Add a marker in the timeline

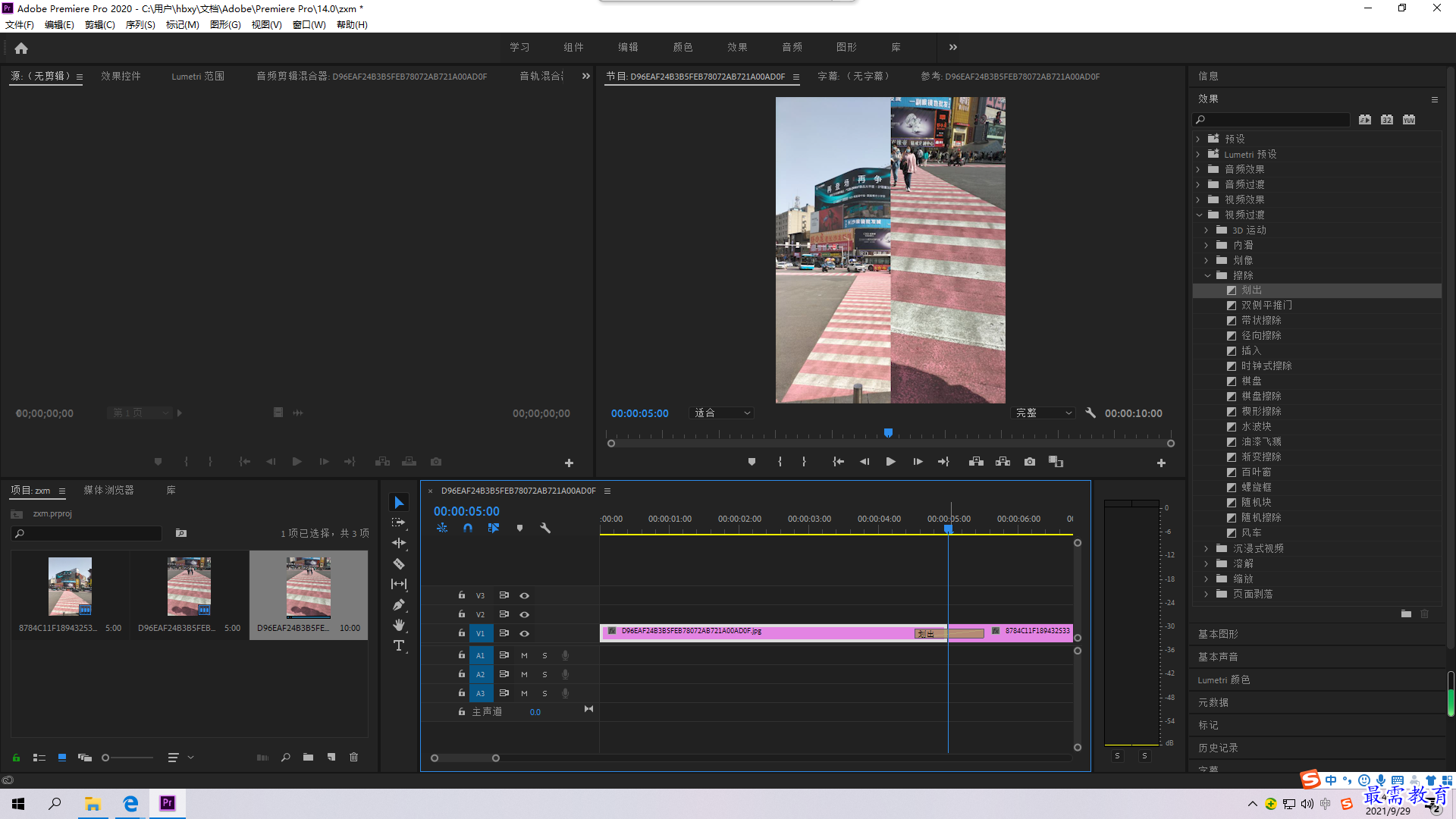519,528
